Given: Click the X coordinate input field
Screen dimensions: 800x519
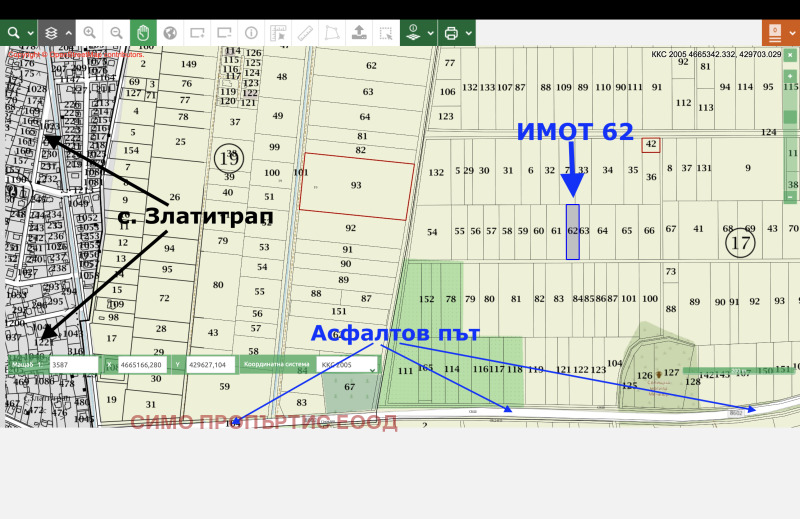Looking at the screenshot, I should (142, 366).
